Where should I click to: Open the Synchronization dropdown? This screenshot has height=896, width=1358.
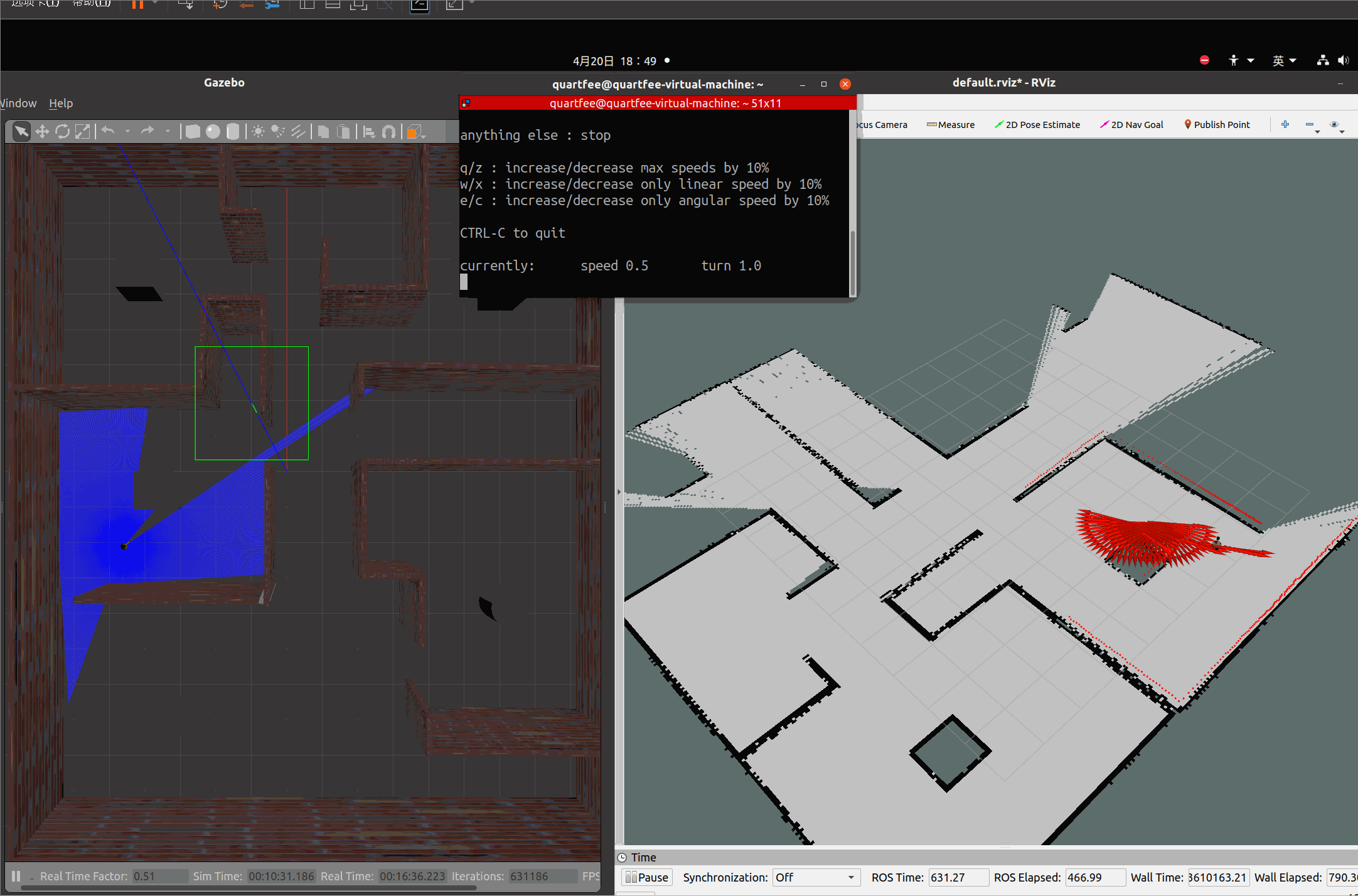click(815, 877)
